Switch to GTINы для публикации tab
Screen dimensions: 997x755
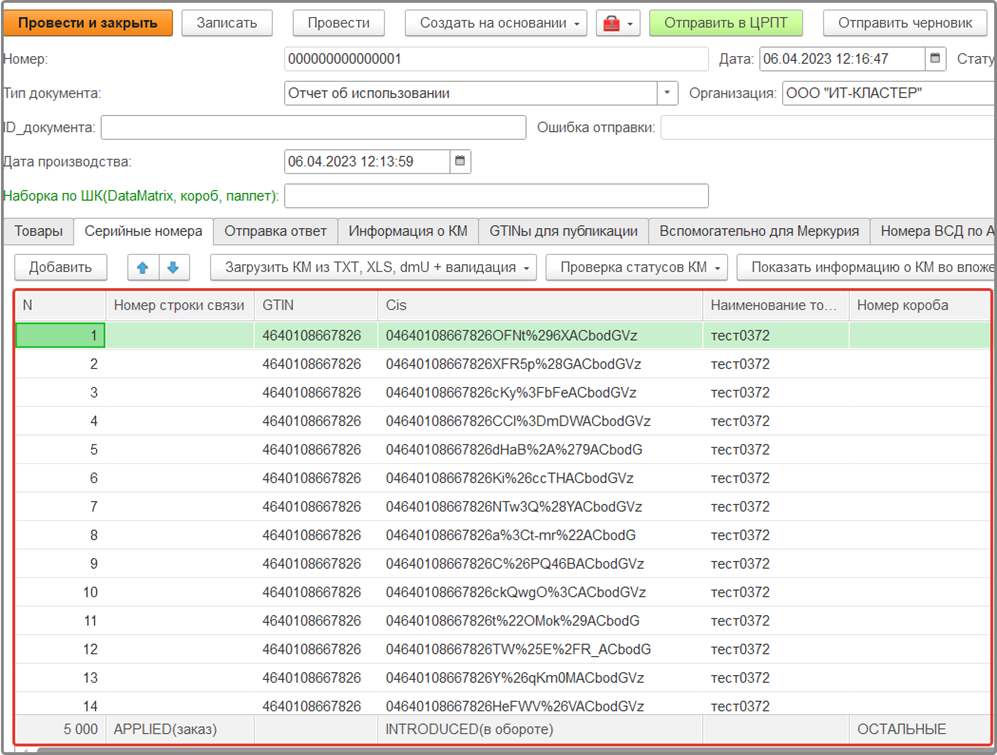(563, 232)
